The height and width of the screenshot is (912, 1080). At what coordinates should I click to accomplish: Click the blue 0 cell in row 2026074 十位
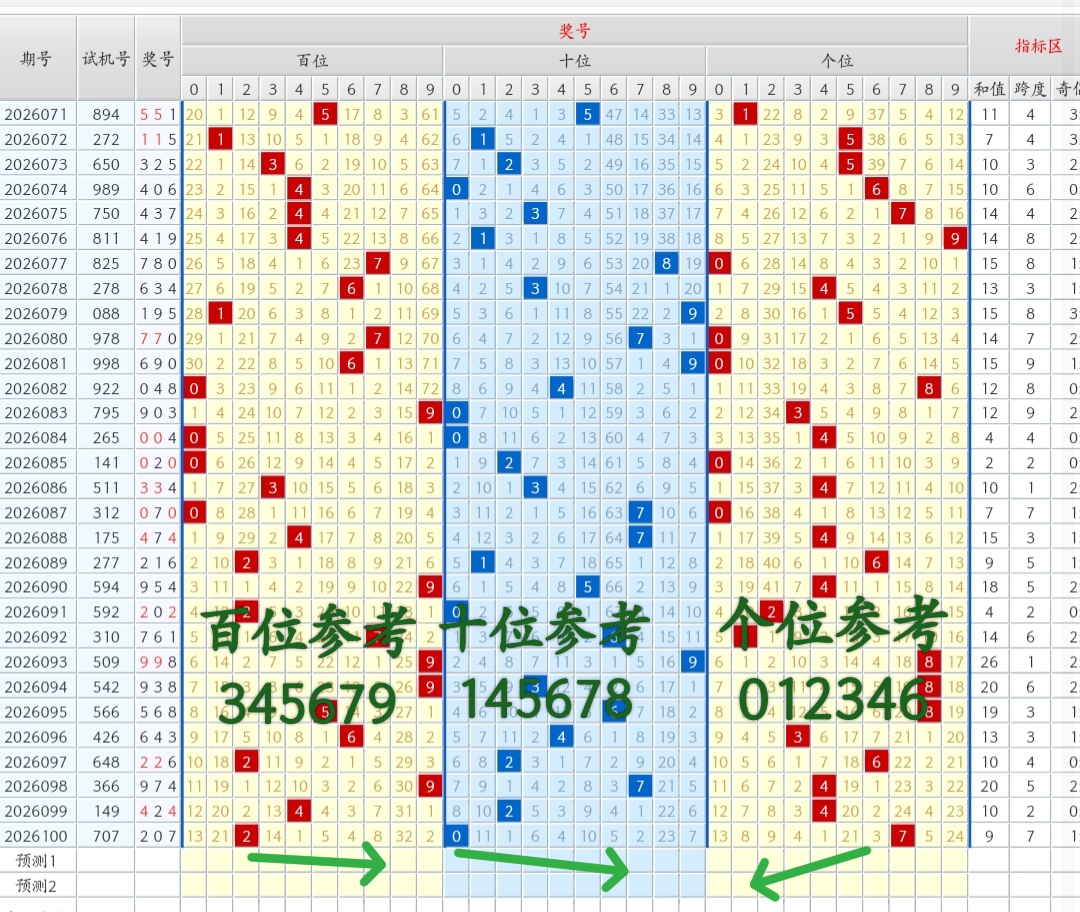pyautogui.click(x=455, y=188)
